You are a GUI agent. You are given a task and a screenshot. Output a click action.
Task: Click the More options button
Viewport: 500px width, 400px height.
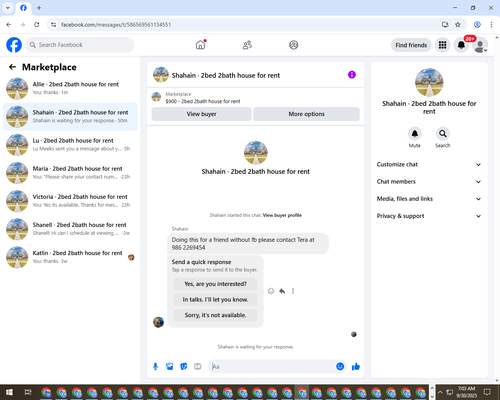click(306, 114)
